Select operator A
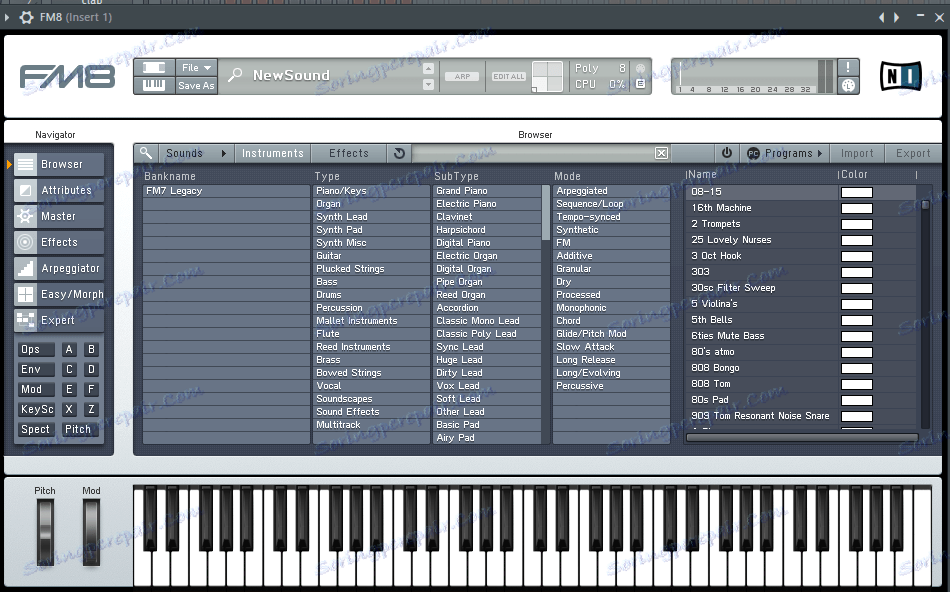The height and width of the screenshot is (592, 950). pyautogui.click(x=69, y=350)
